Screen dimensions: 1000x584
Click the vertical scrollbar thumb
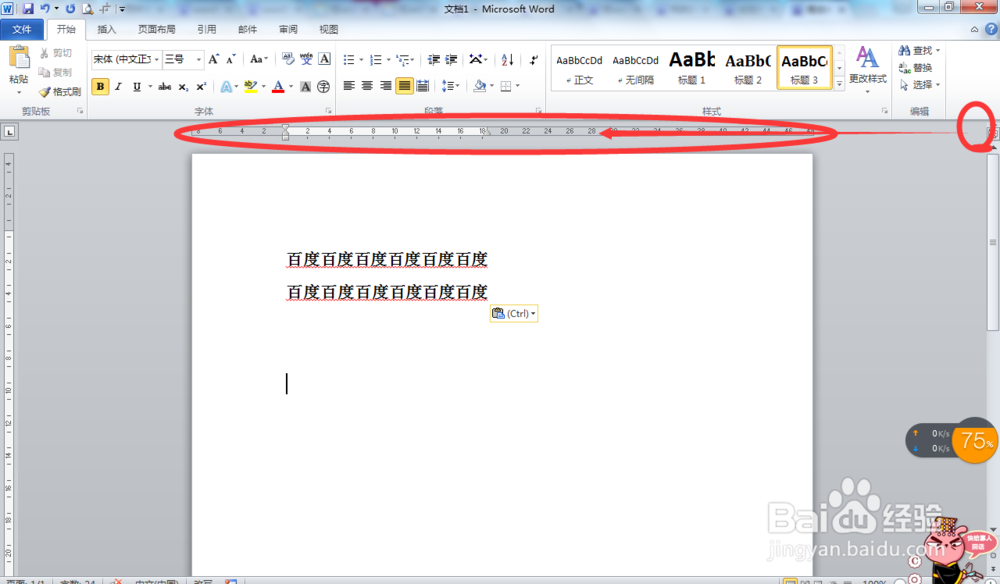click(x=993, y=242)
